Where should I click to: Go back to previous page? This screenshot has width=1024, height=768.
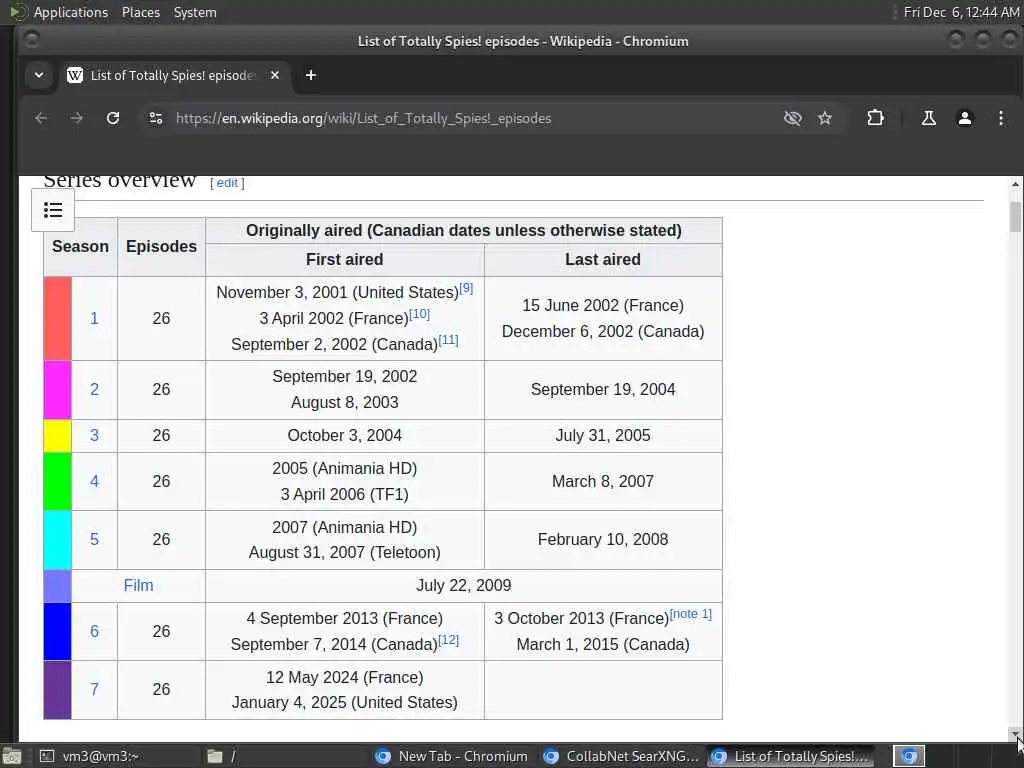(x=40, y=118)
